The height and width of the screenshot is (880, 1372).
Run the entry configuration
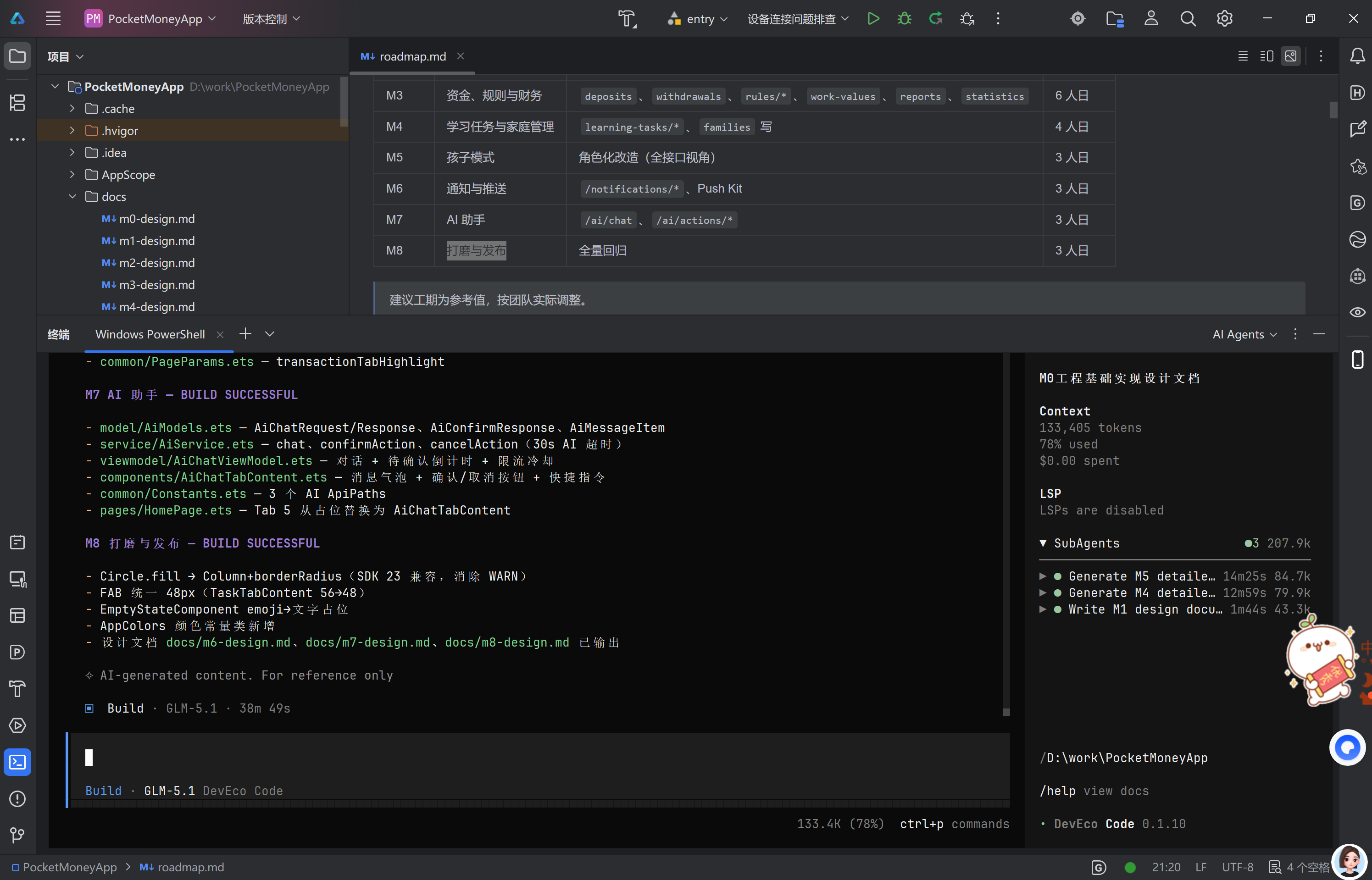tap(872, 19)
